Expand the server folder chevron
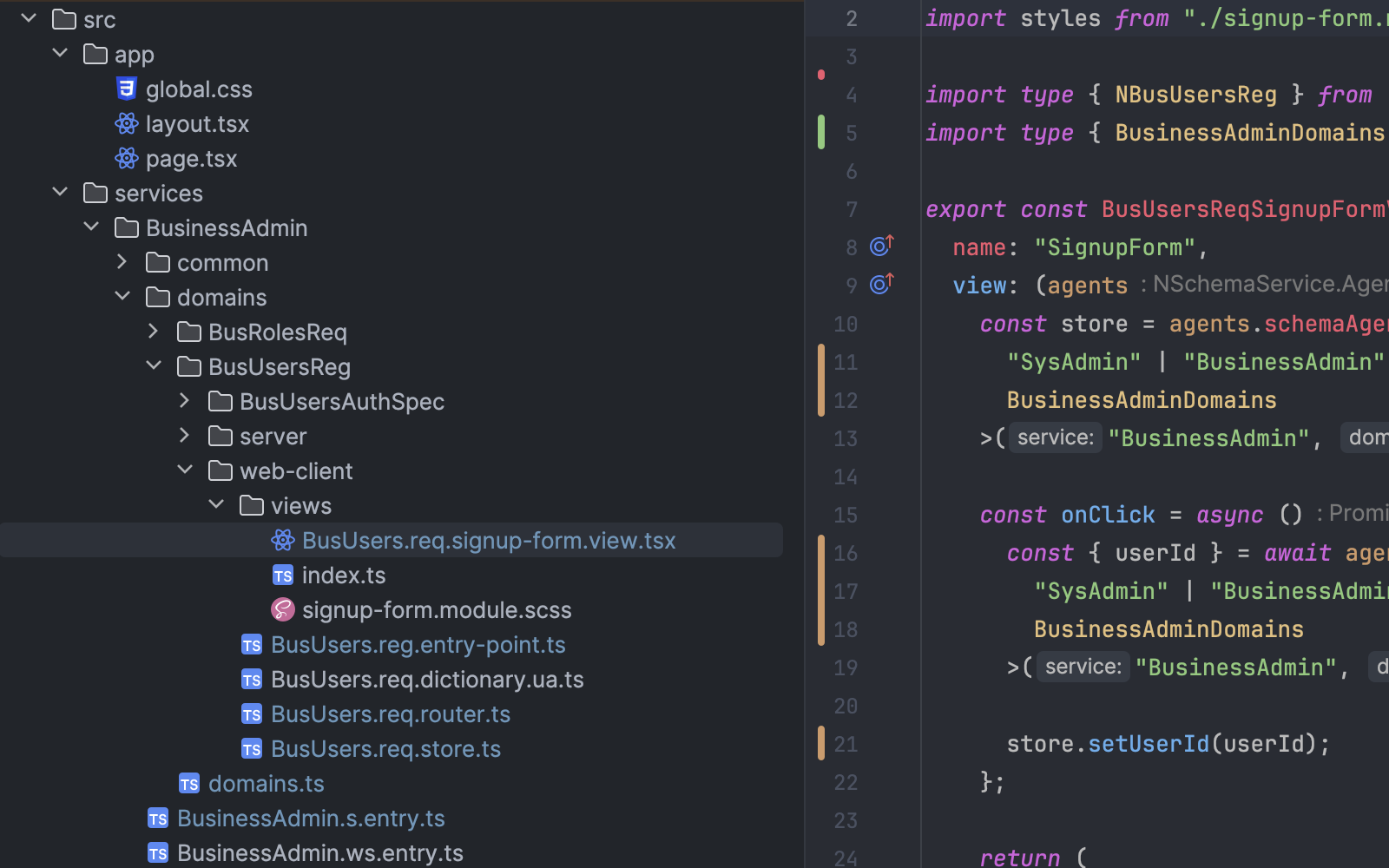 pyautogui.click(x=185, y=435)
